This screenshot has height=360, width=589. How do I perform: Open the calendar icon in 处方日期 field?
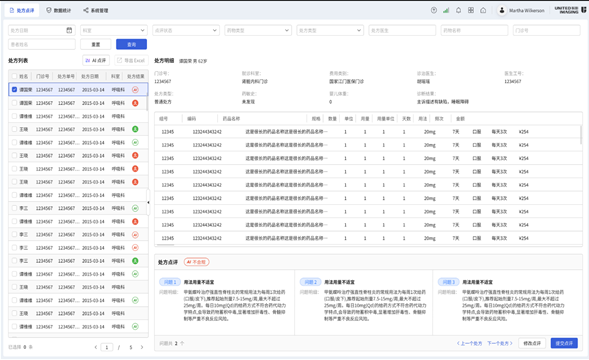[69, 30]
